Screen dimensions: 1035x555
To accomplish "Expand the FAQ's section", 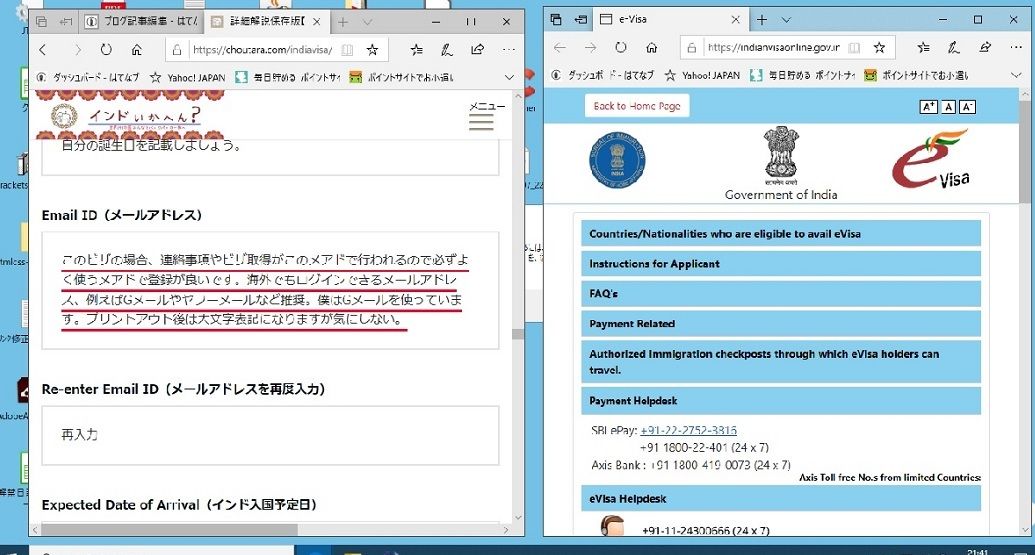I will [x=781, y=294].
